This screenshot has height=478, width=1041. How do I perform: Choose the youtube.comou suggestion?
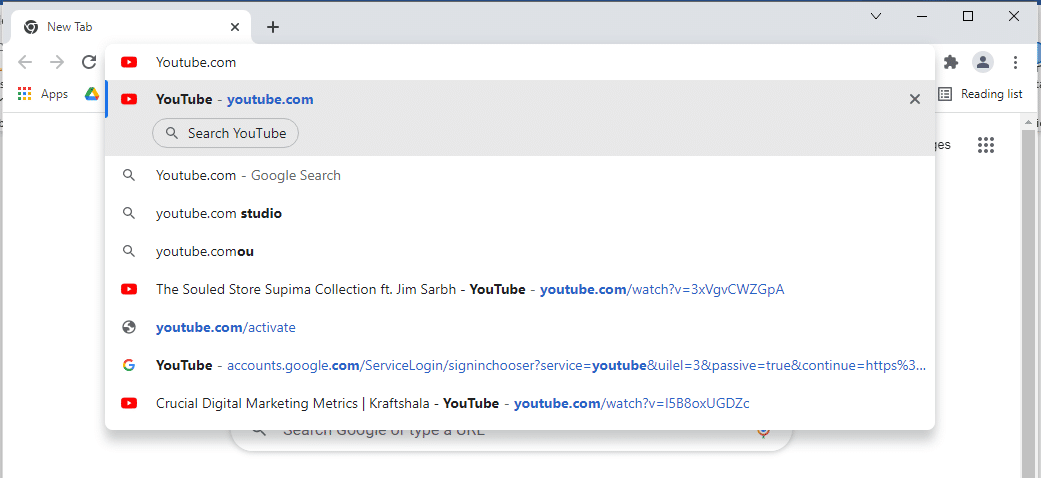coord(520,252)
